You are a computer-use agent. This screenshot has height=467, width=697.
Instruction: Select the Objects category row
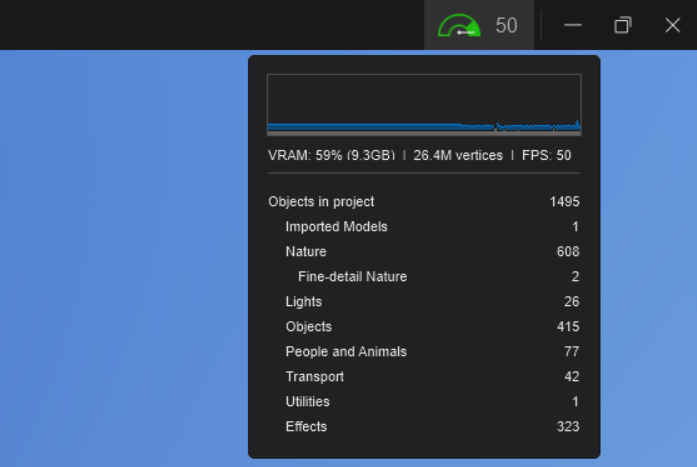point(308,327)
